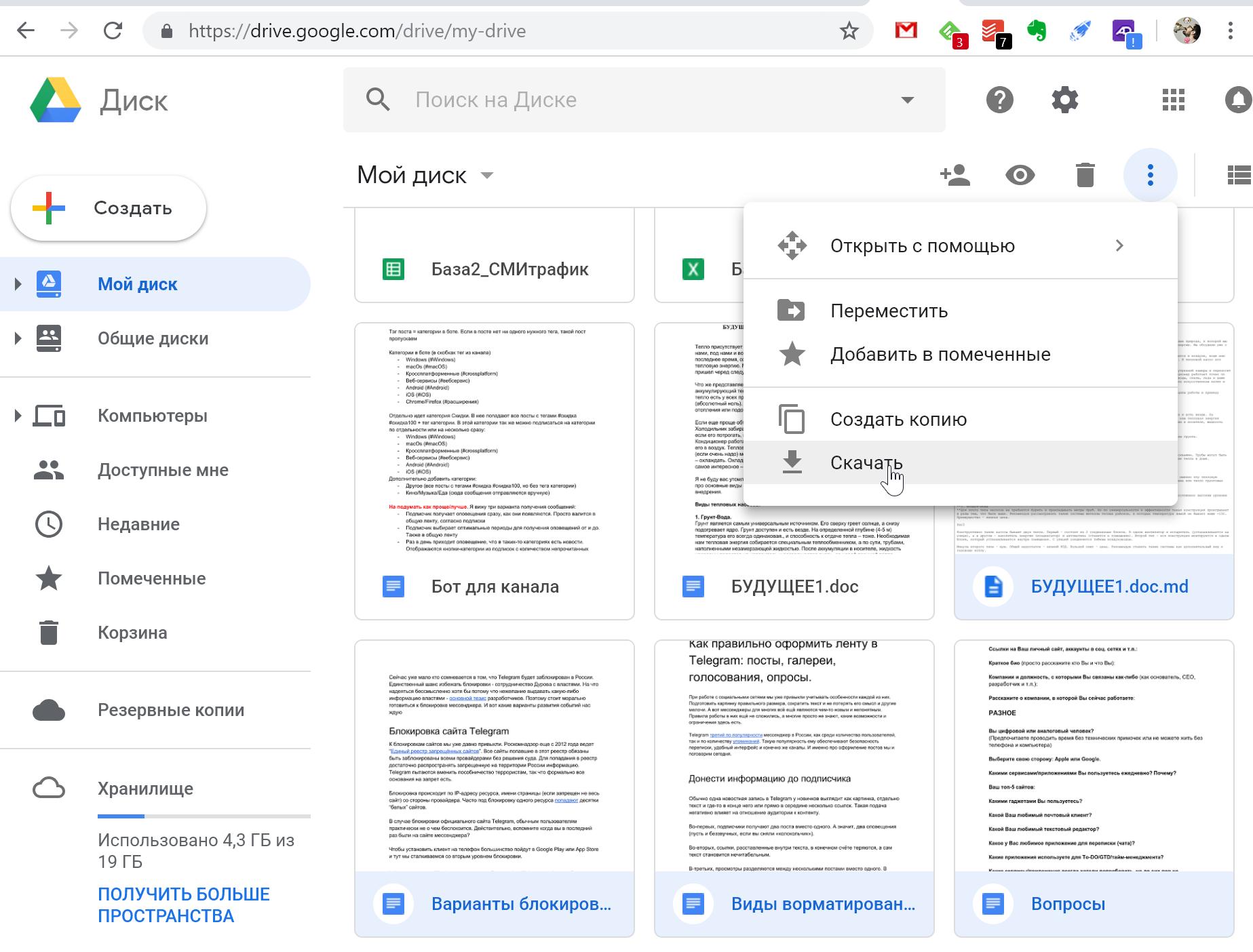
Task: Click the browser back arrow
Action: click(x=26, y=31)
